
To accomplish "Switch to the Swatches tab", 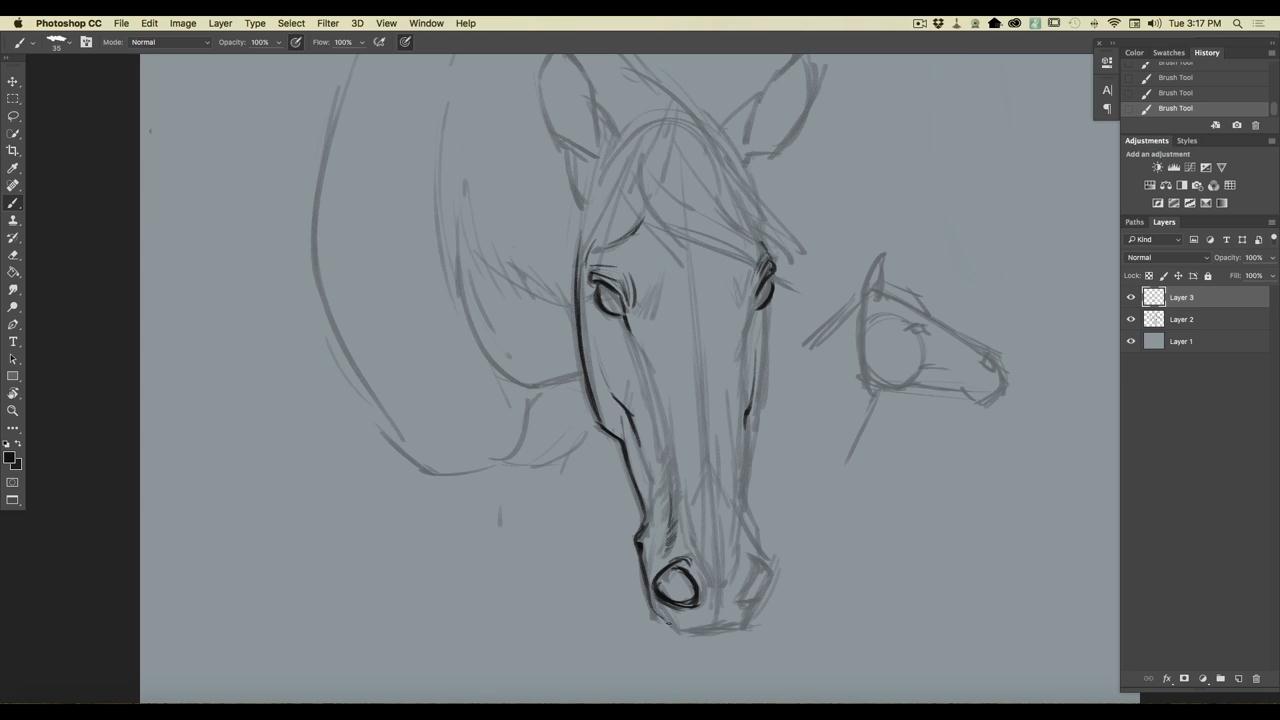I will [x=1168, y=53].
